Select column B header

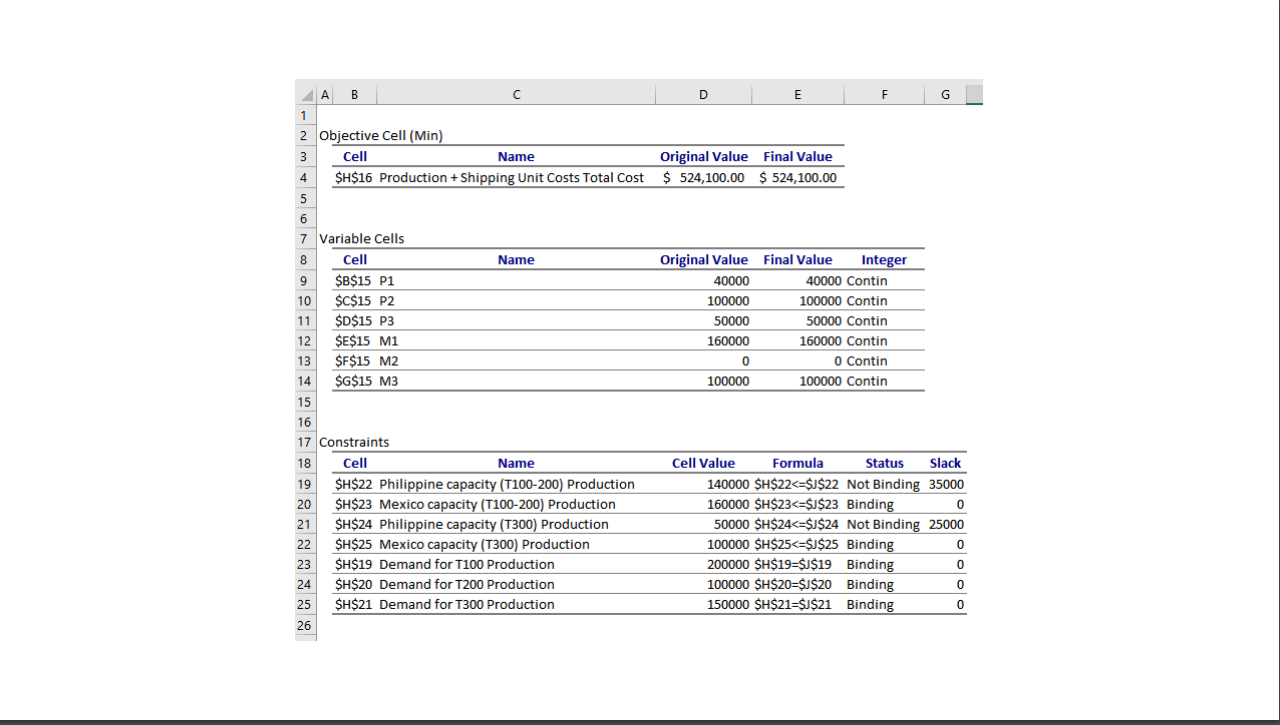[x=354, y=95]
